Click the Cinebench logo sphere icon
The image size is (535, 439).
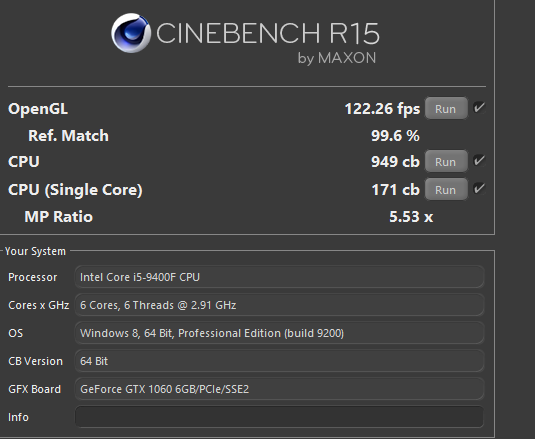click(131, 33)
